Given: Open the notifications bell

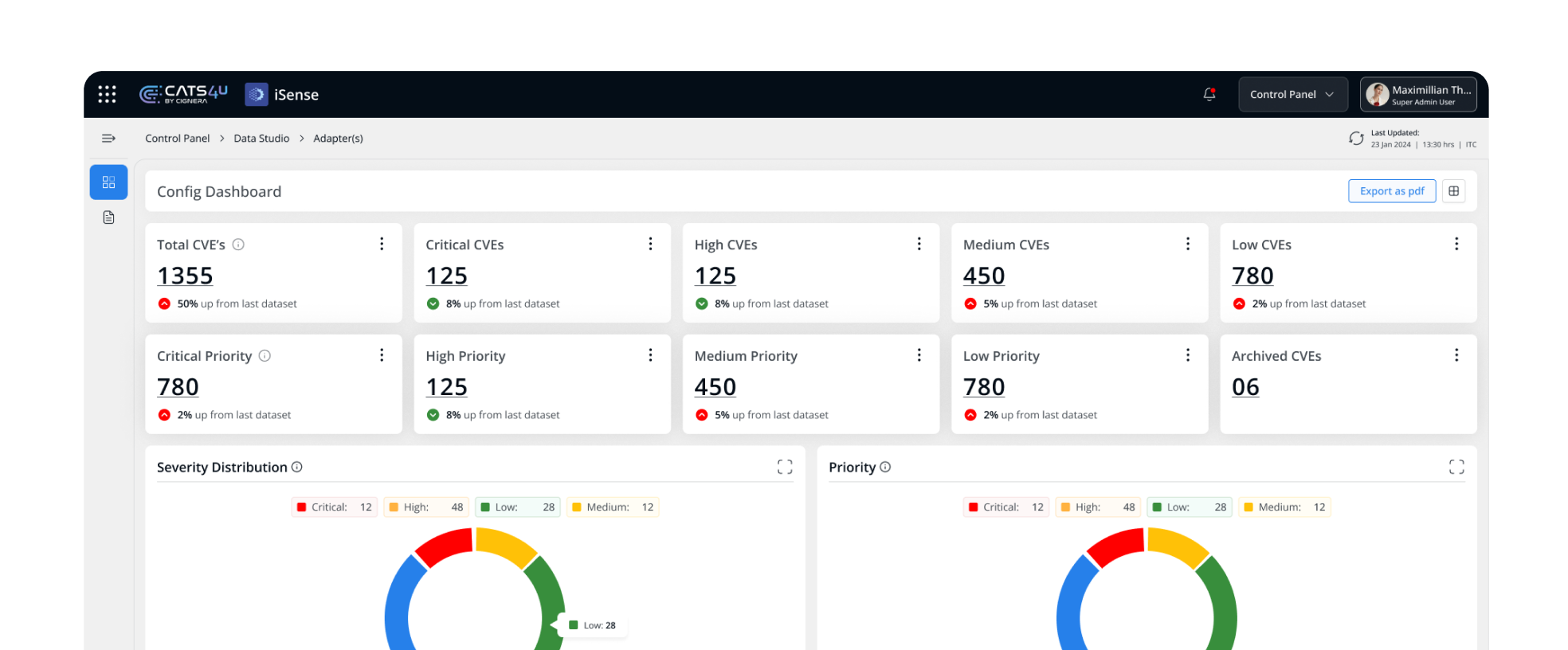Looking at the screenshot, I should pos(1209,94).
